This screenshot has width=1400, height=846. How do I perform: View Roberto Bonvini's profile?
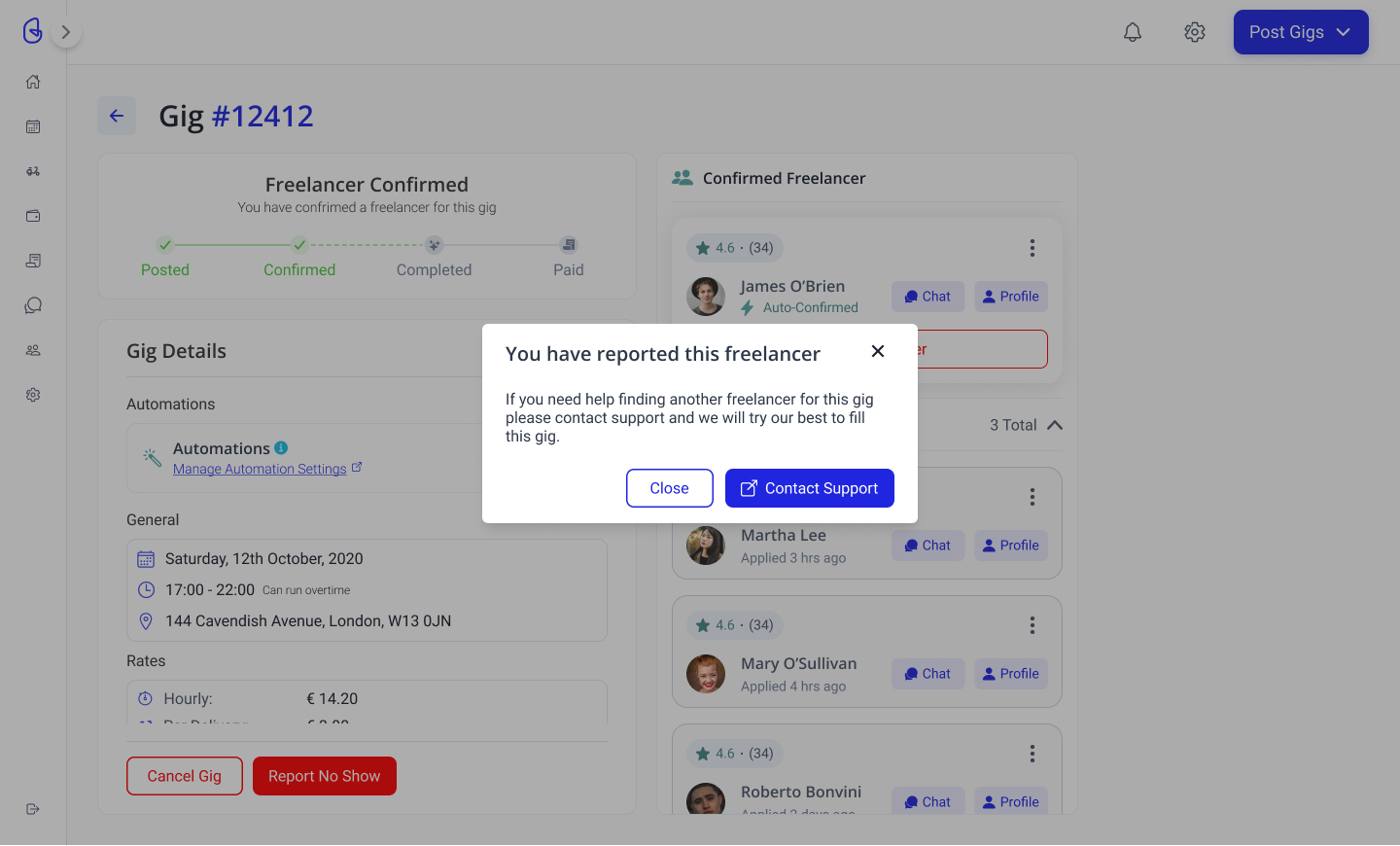coord(1011,800)
